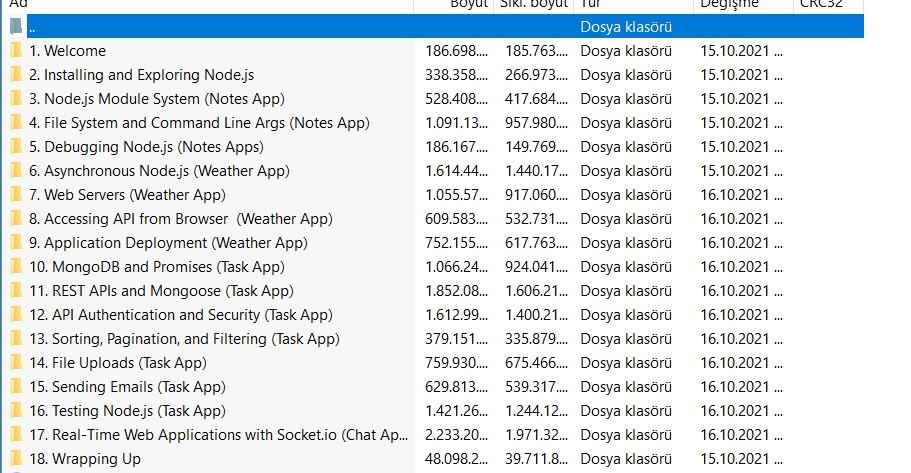The width and height of the screenshot is (911, 473).
Task: Select 4. File System and Command Line Args
Action: click(x=199, y=123)
